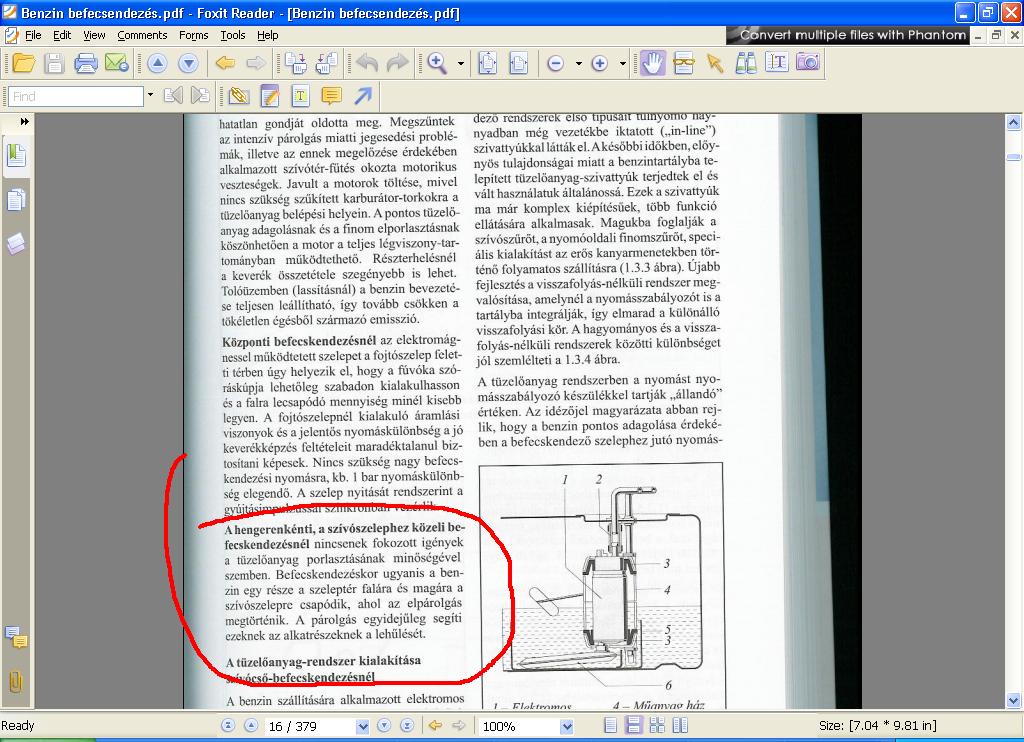Open the Attachments paperclip side panel
This screenshot has width=1024, height=742.
tap(16, 681)
